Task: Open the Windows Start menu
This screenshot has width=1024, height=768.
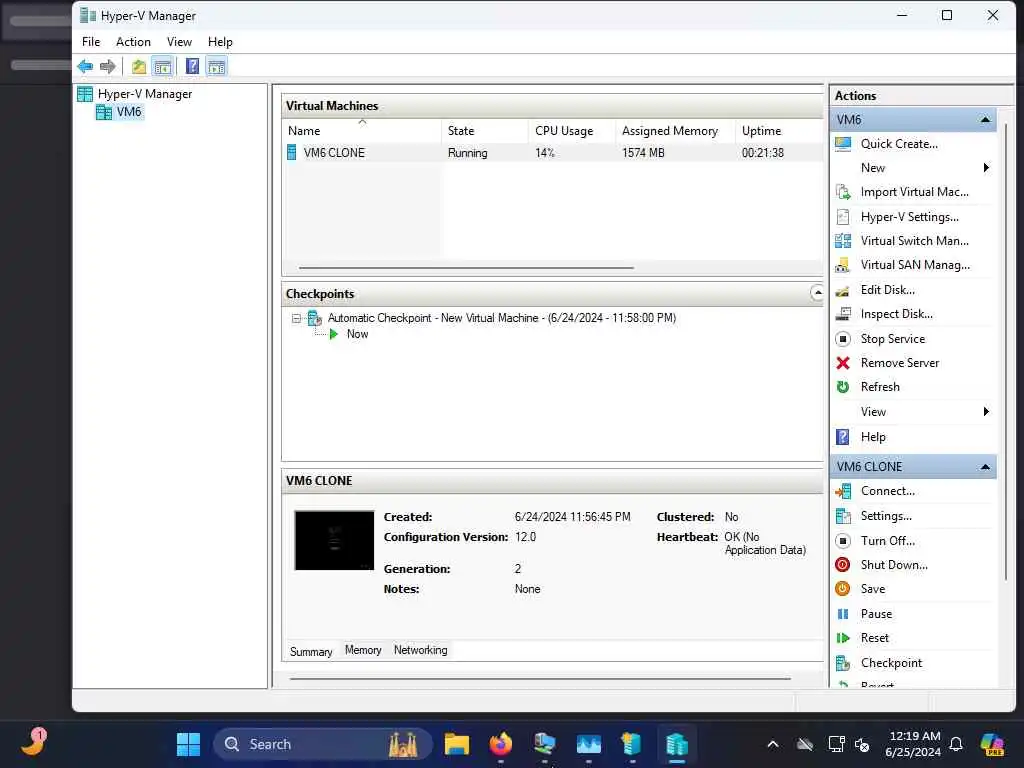Action: click(188, 744)
